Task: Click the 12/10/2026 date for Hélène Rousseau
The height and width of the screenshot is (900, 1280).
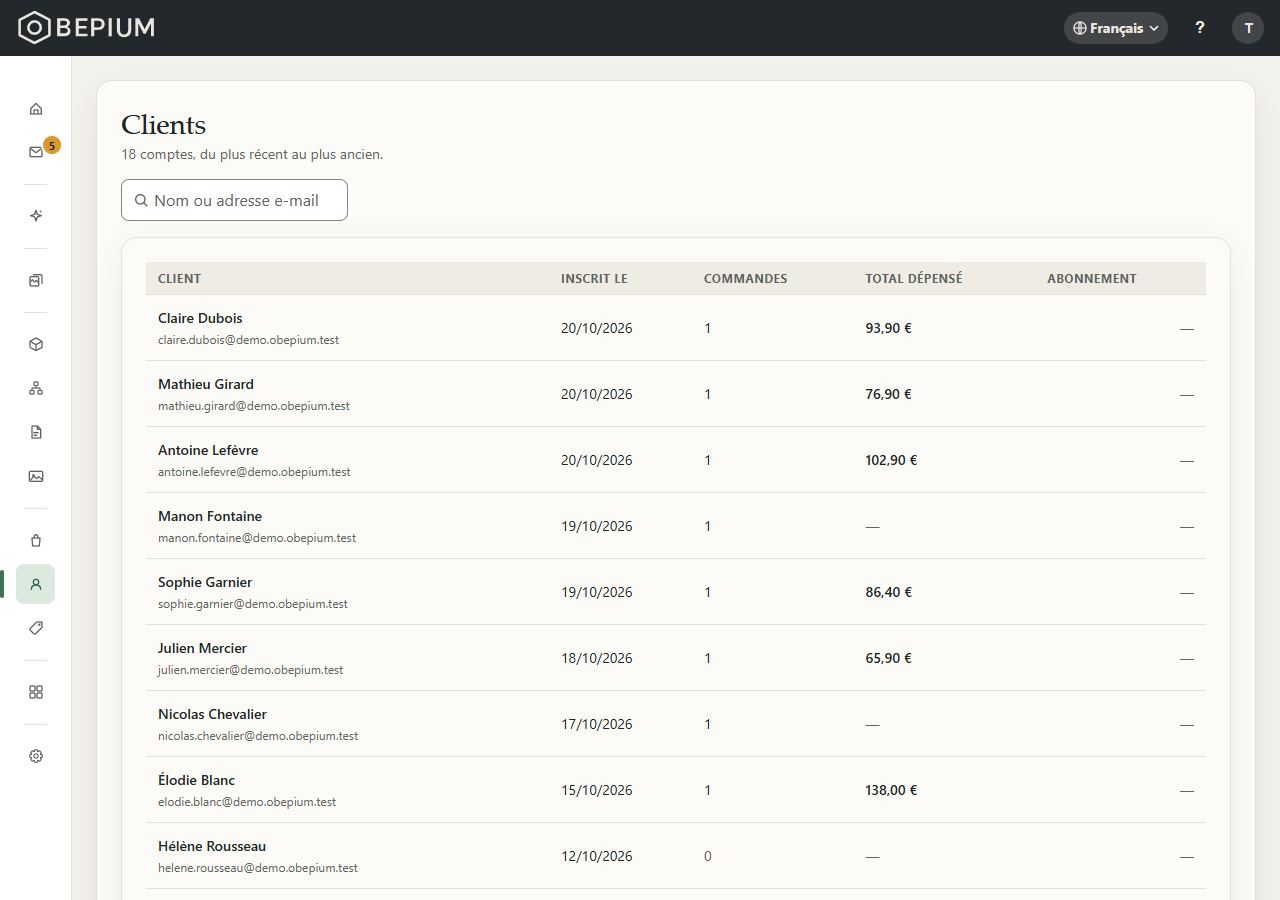Action: coord(597,856)
